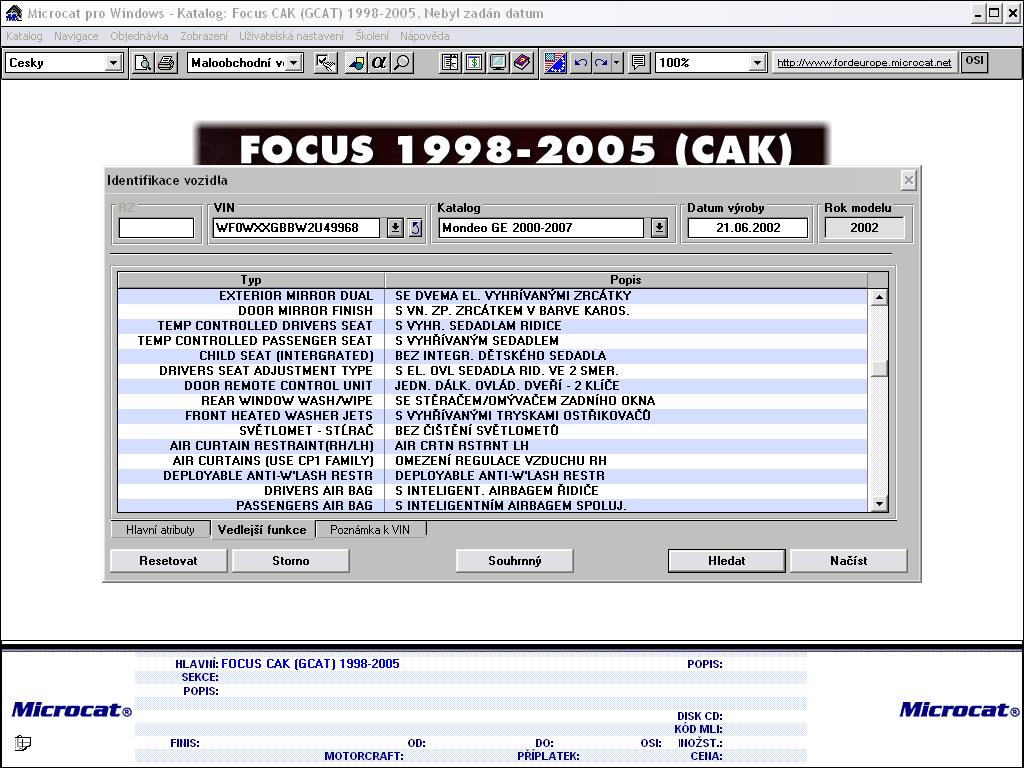Open the Poznámka k VIN tab

(370, 530)
